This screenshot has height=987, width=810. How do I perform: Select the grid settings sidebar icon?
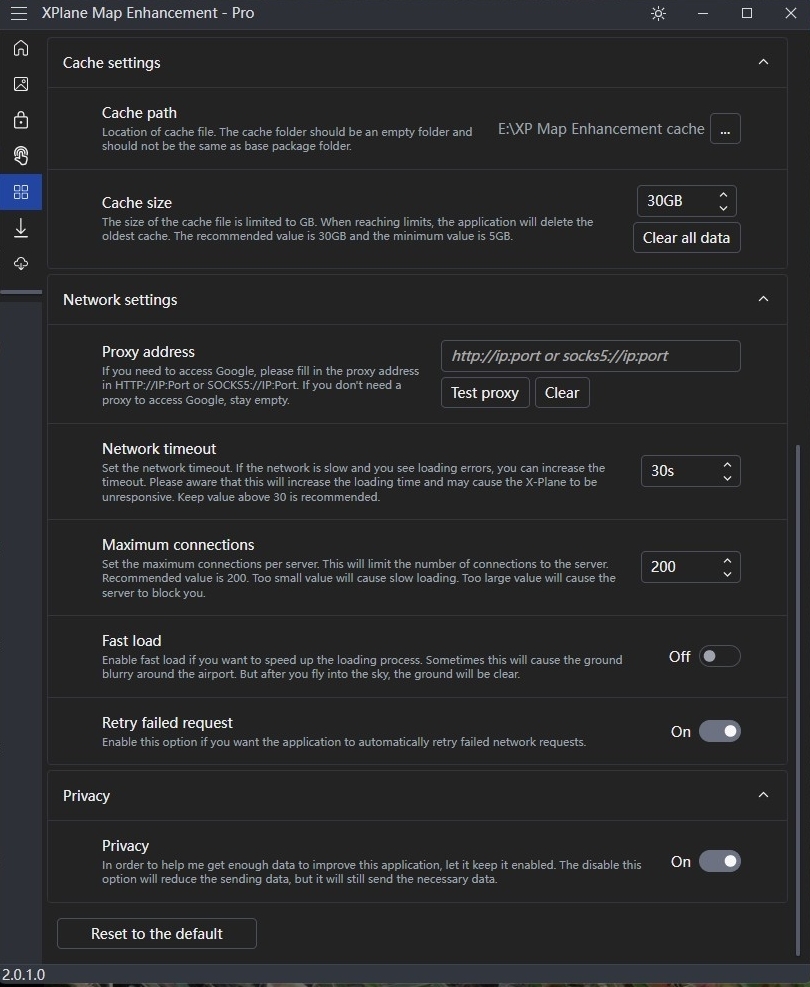tap(21, 192)
